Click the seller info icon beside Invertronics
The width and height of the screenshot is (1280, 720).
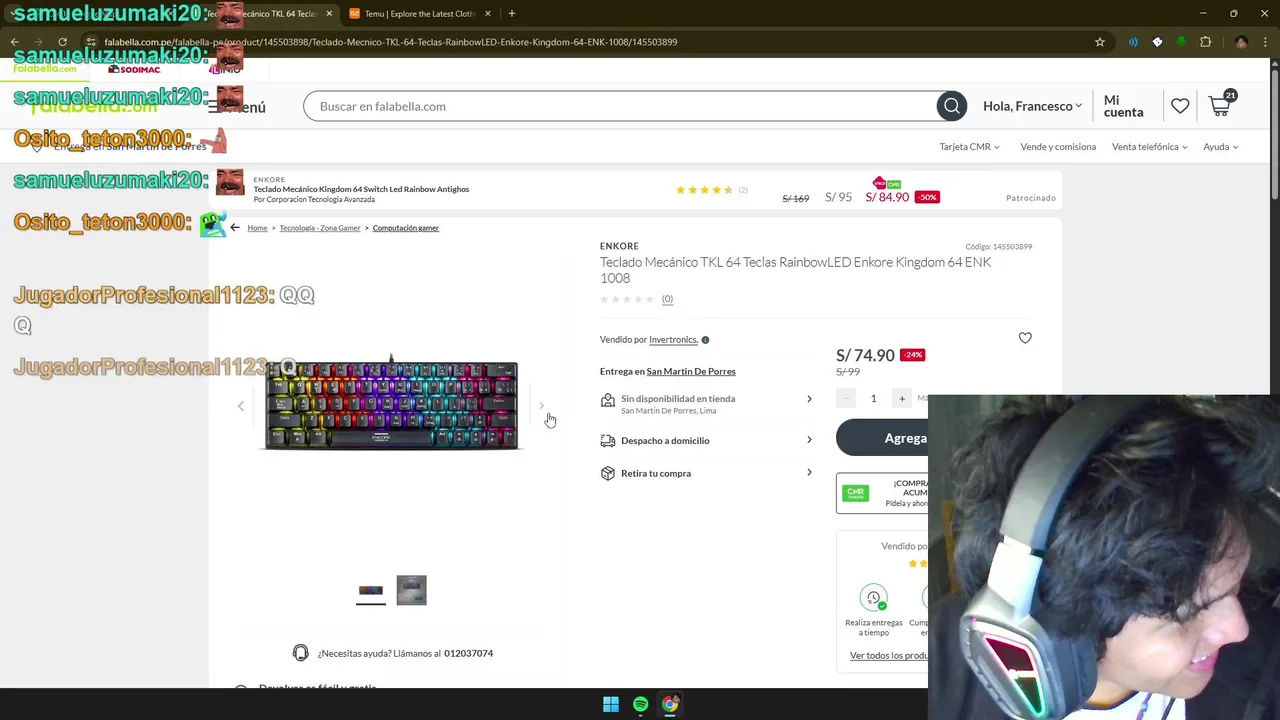(x=705, y=340)
